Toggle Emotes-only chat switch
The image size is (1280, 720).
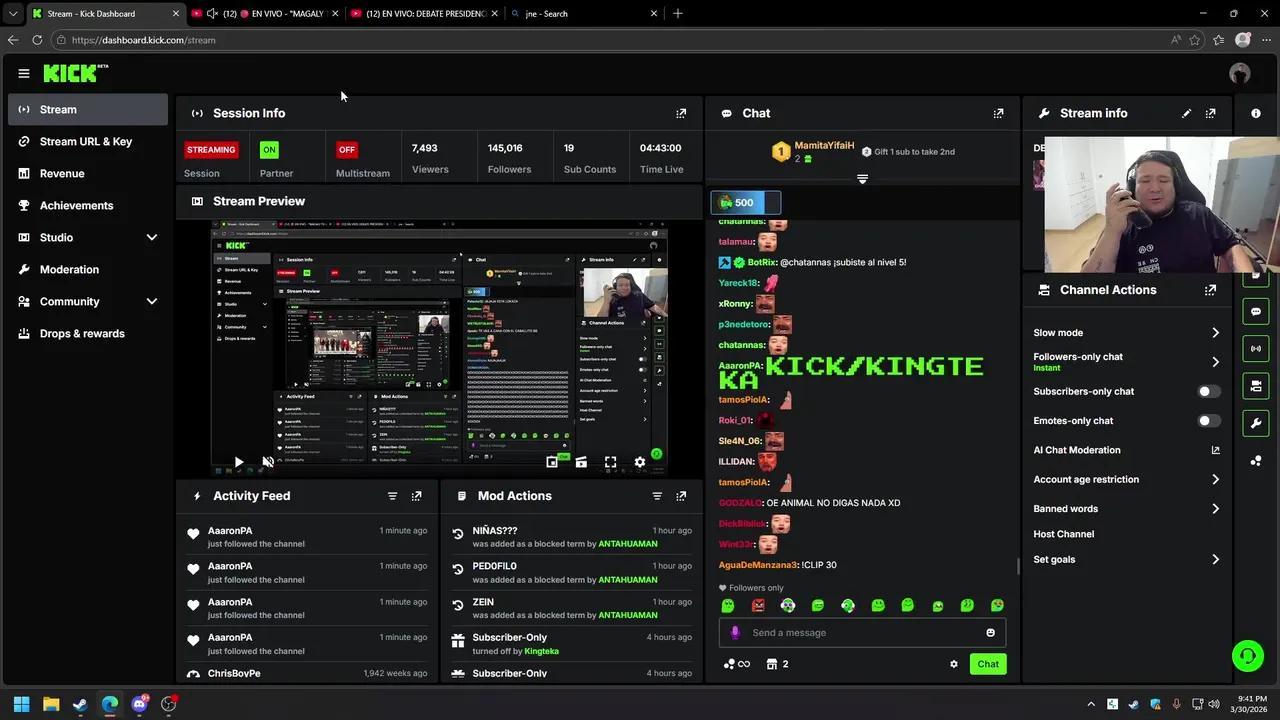[x=1209, y=421]
